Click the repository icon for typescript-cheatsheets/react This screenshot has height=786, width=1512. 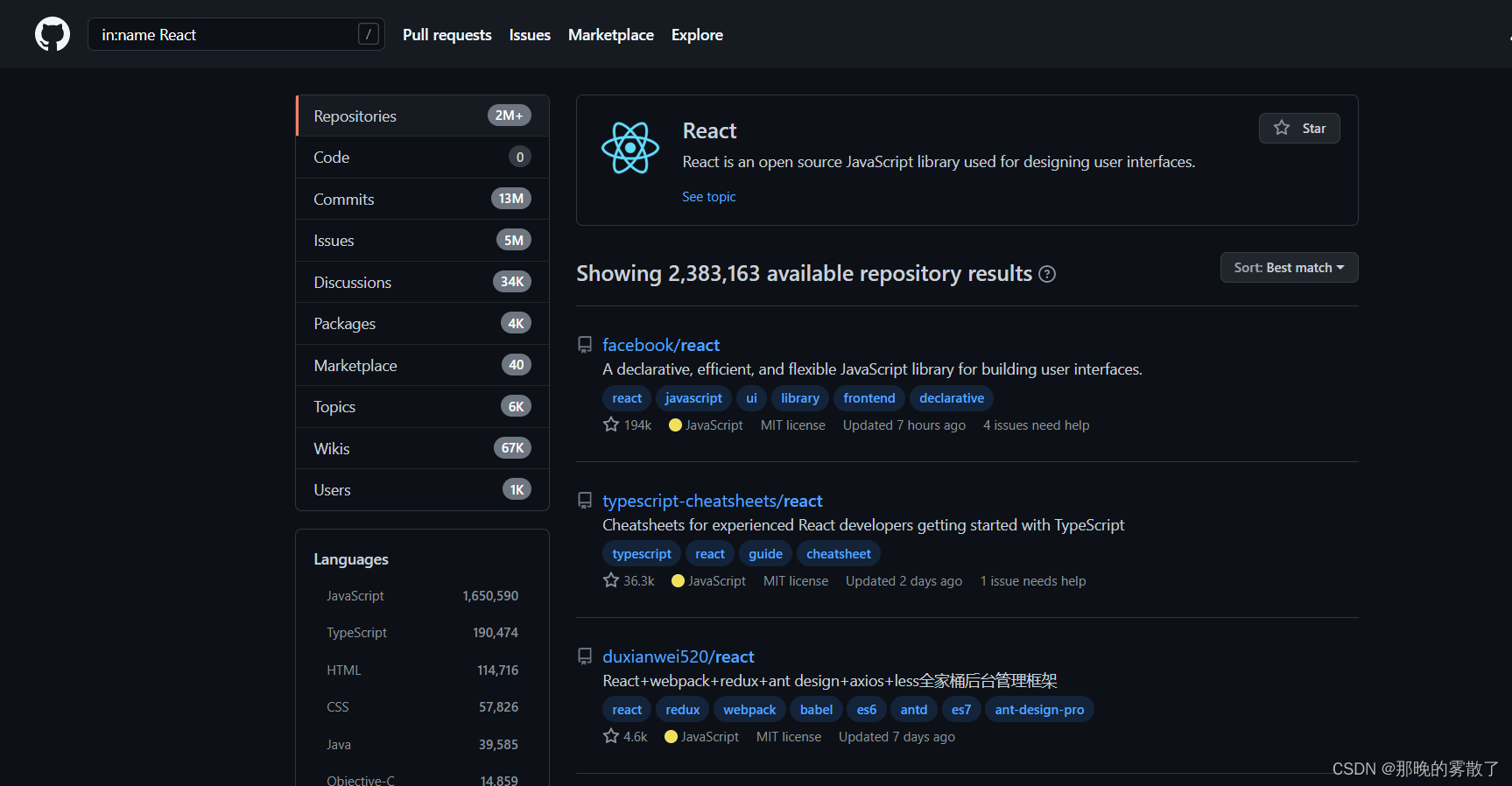(x=585, y=501)
